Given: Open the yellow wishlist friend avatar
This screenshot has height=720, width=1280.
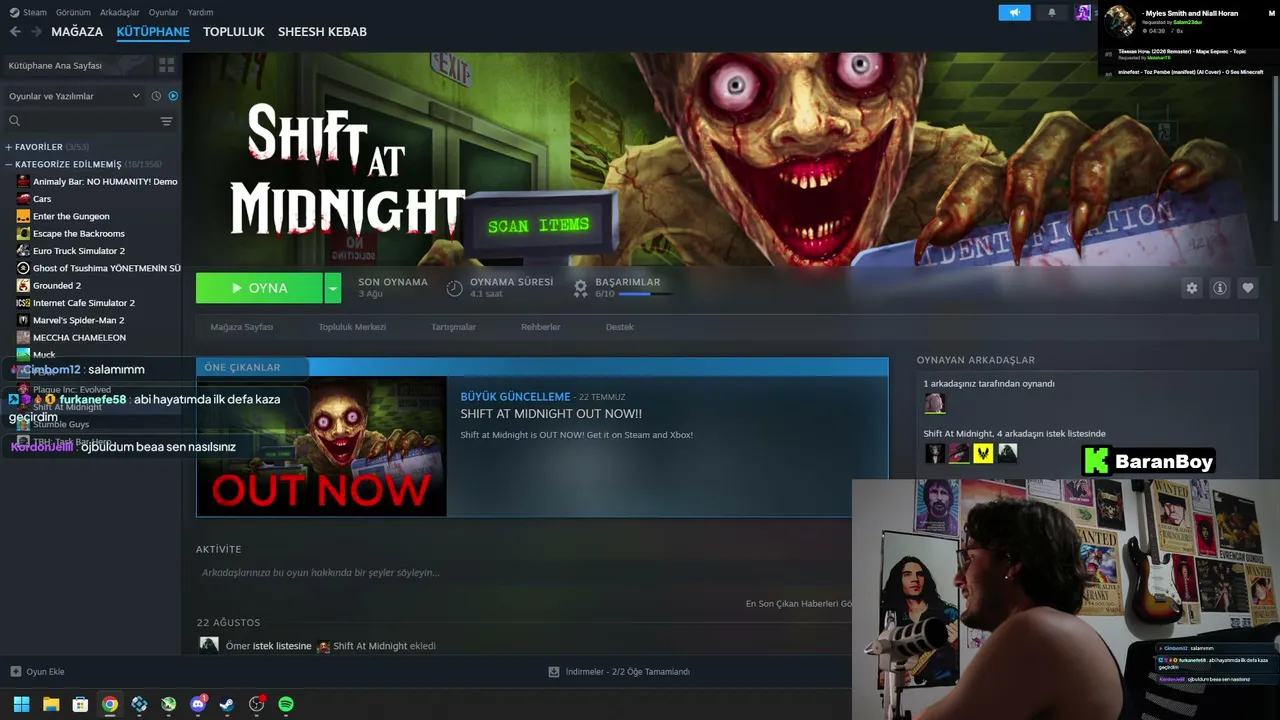Looking at the screenshot, I should click(983, 453).
